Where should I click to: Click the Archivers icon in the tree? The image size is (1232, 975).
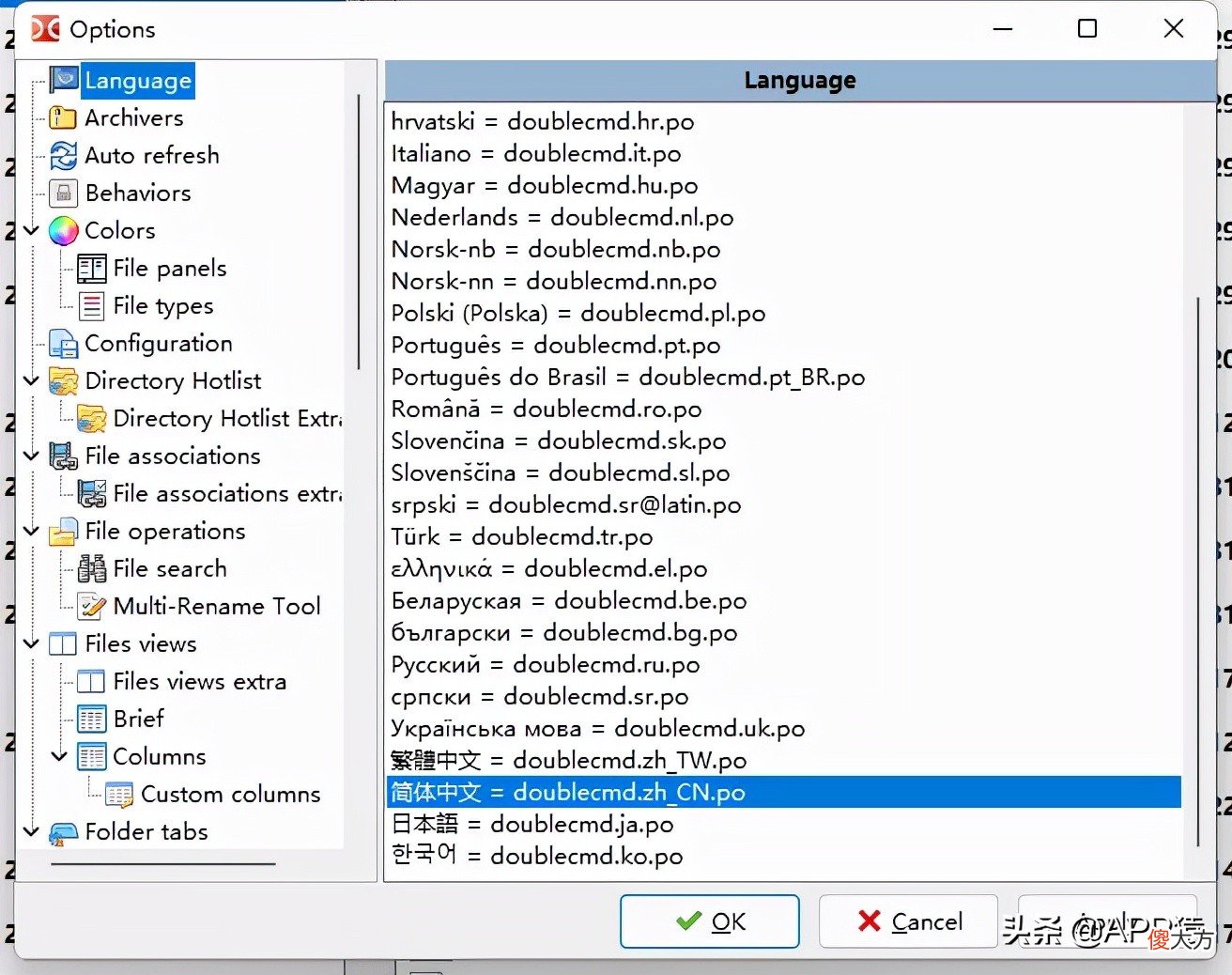(63, 117)
